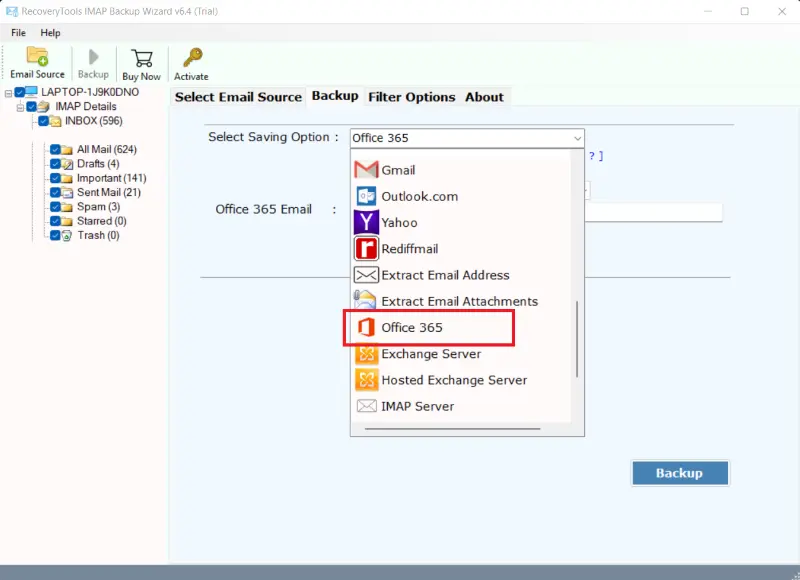
Task: Open the File menu
Action: point(18,33)
